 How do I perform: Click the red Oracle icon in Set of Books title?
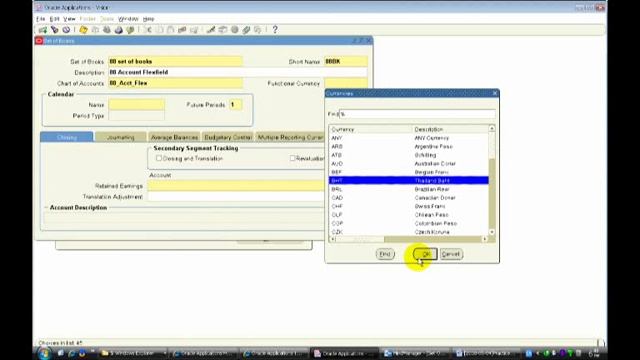click(39, 41)
